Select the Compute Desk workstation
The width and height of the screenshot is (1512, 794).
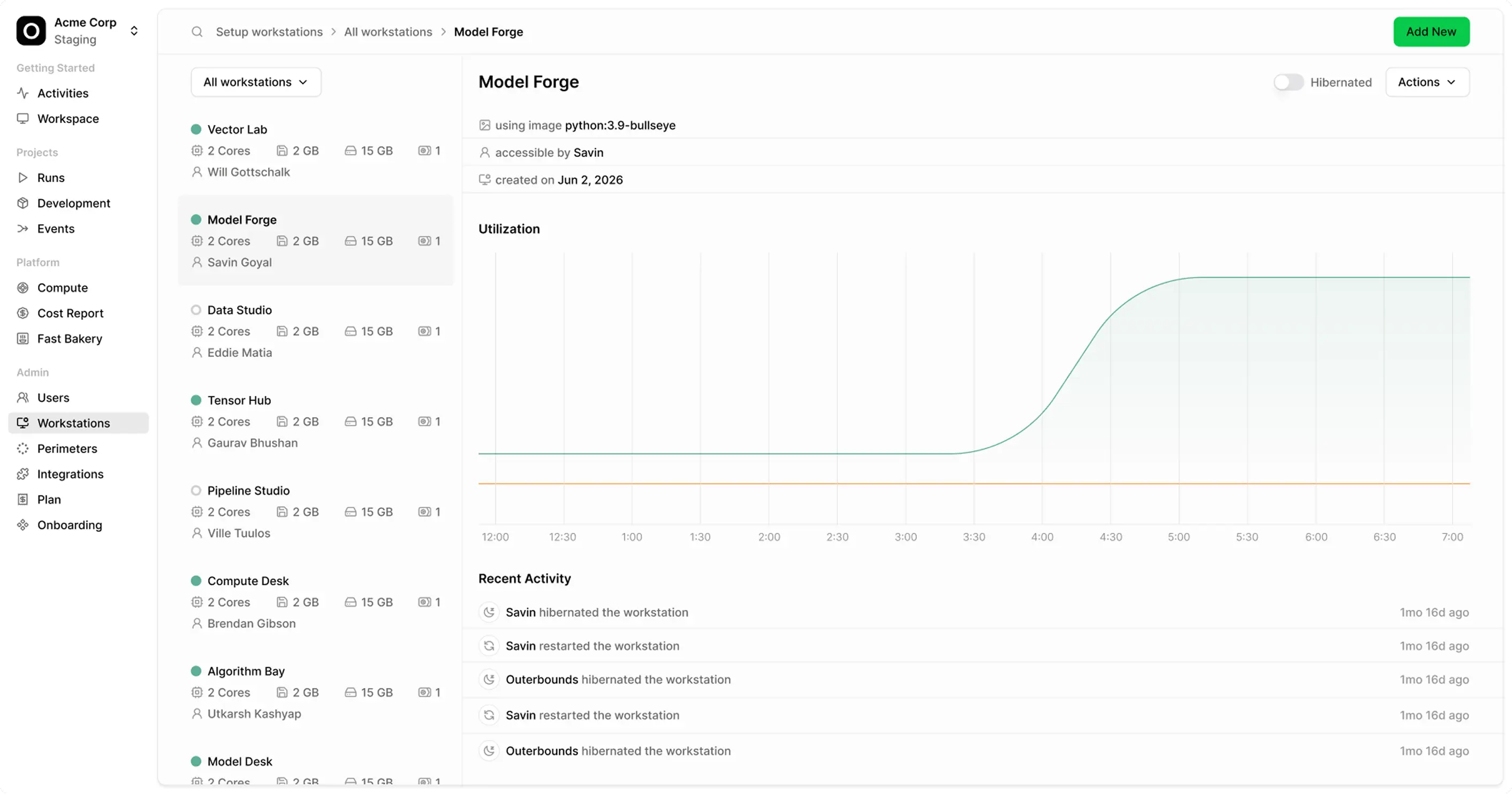316,602
